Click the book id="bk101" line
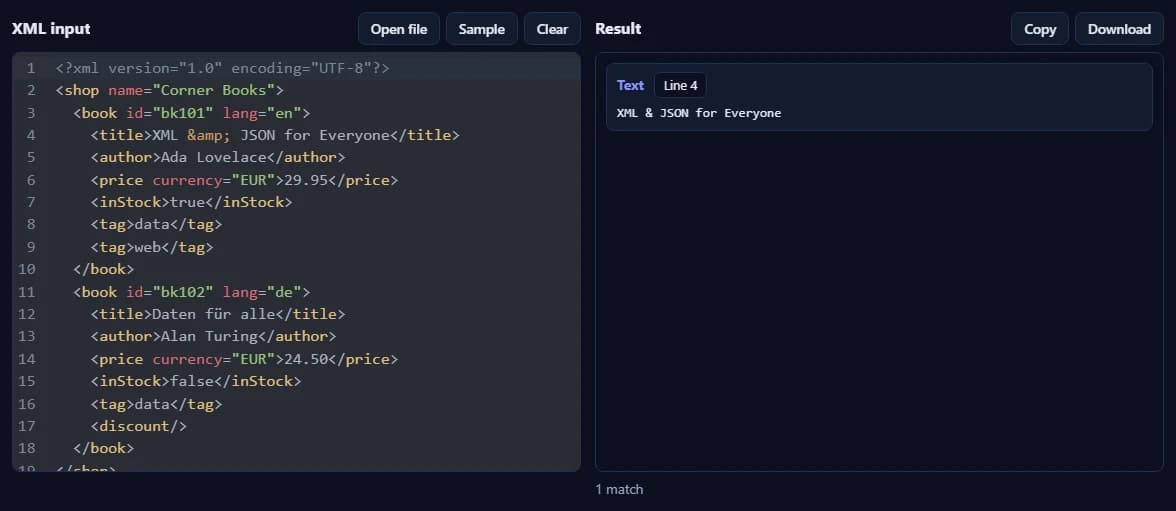This screenshot has width=1176, height=511. (191, 113)
